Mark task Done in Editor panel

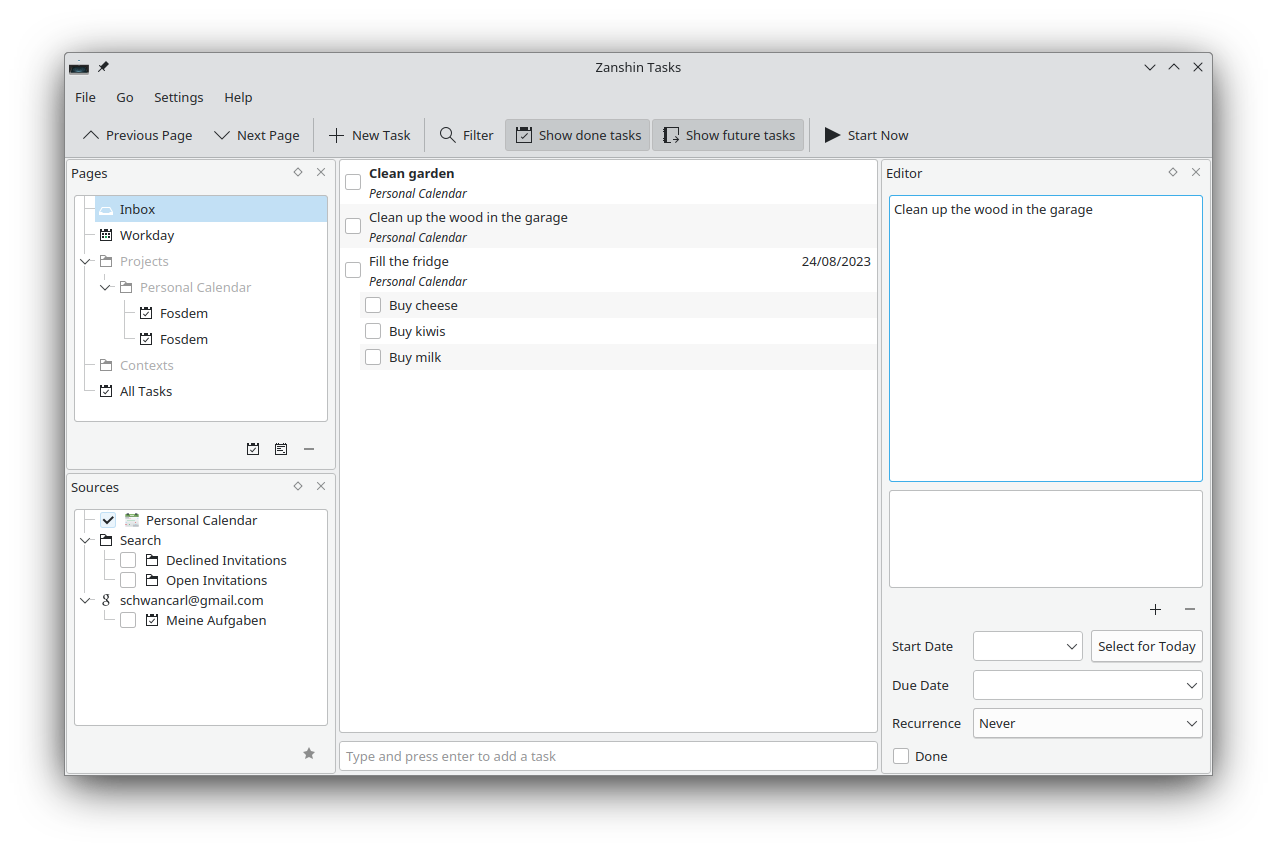(901, 756)
